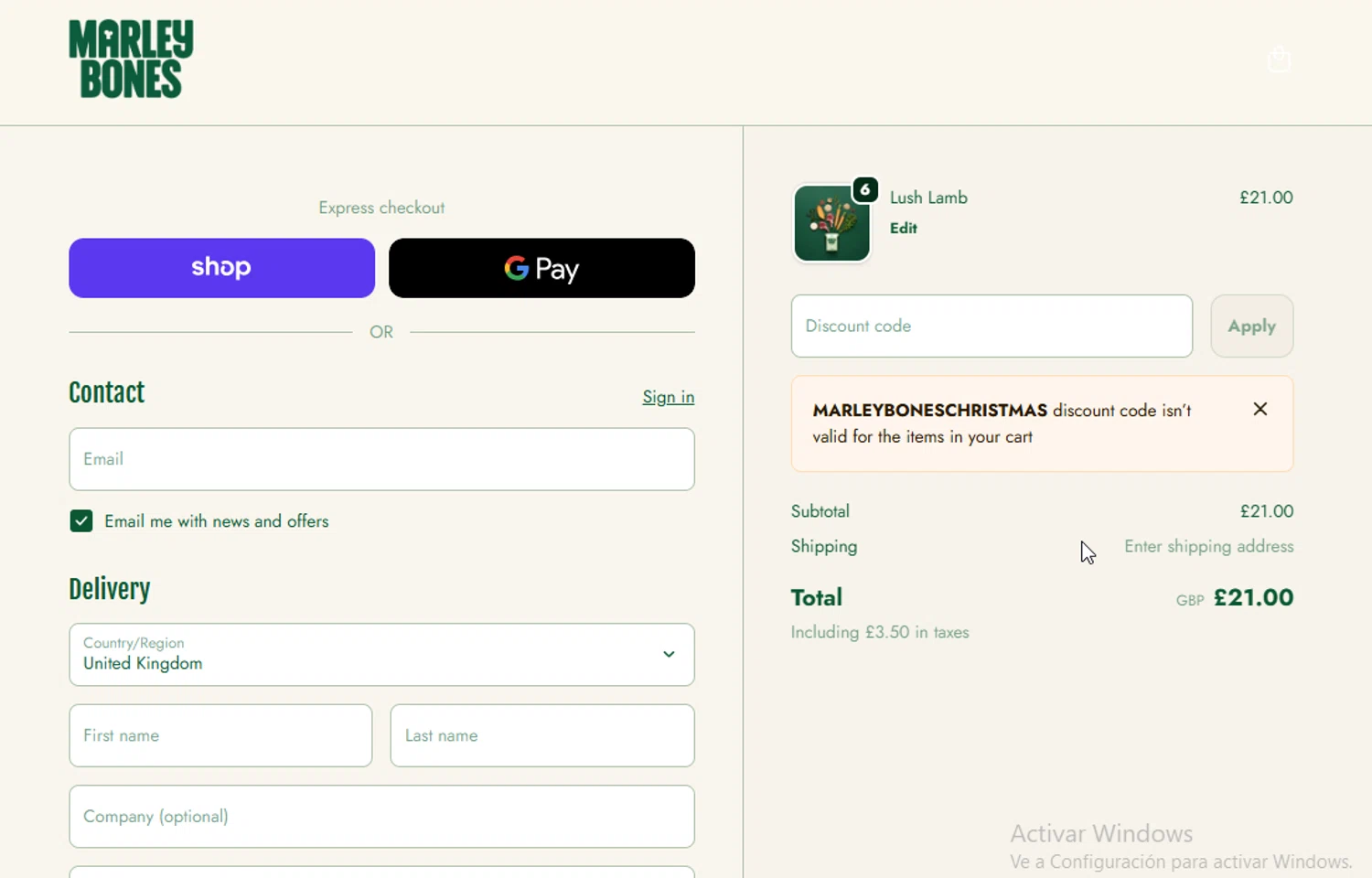Click the Total amount £21.00
Screen dimensions: 1372x878
pos(1253,597)
